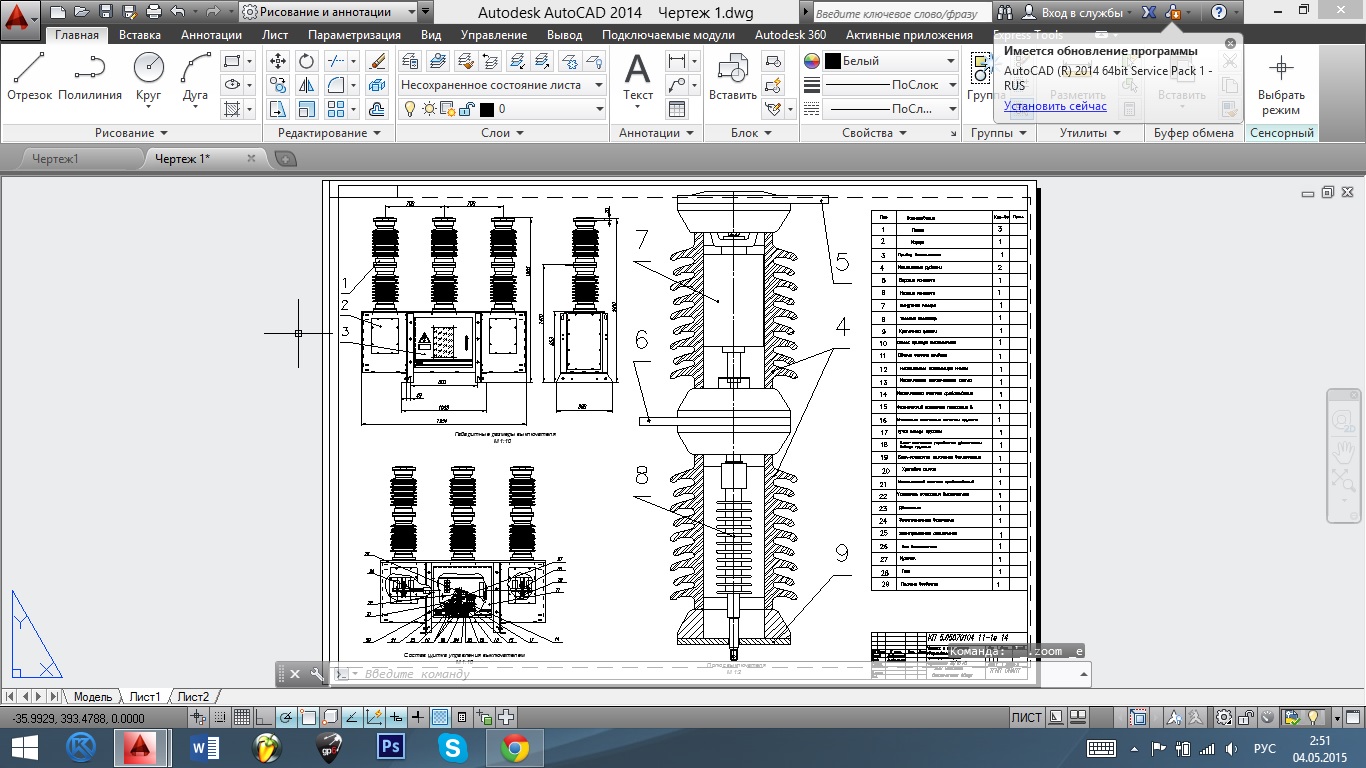Click the Mirror tool icon

tap(306, 85)
